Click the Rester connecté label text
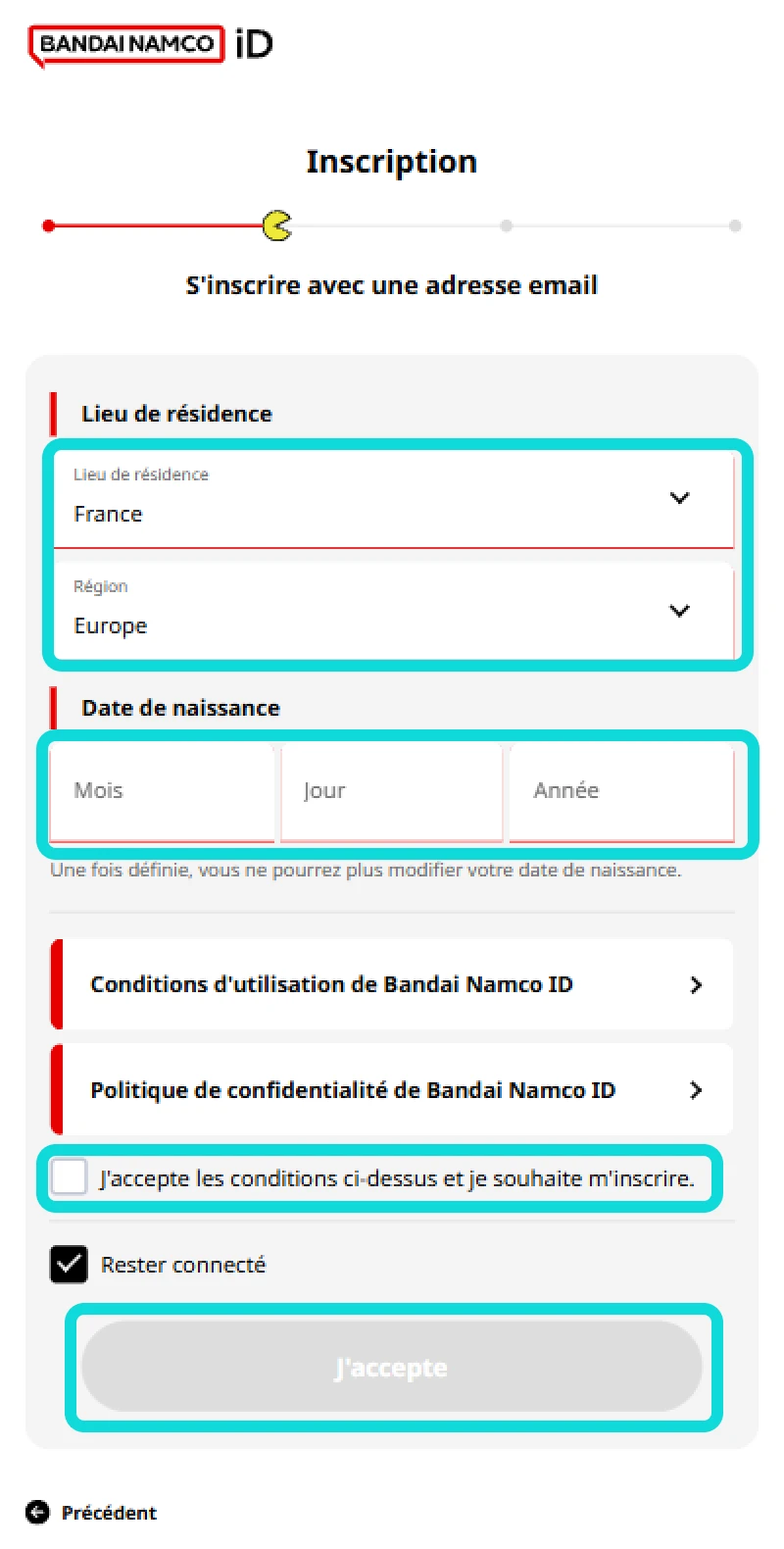 coord(183,1265)
